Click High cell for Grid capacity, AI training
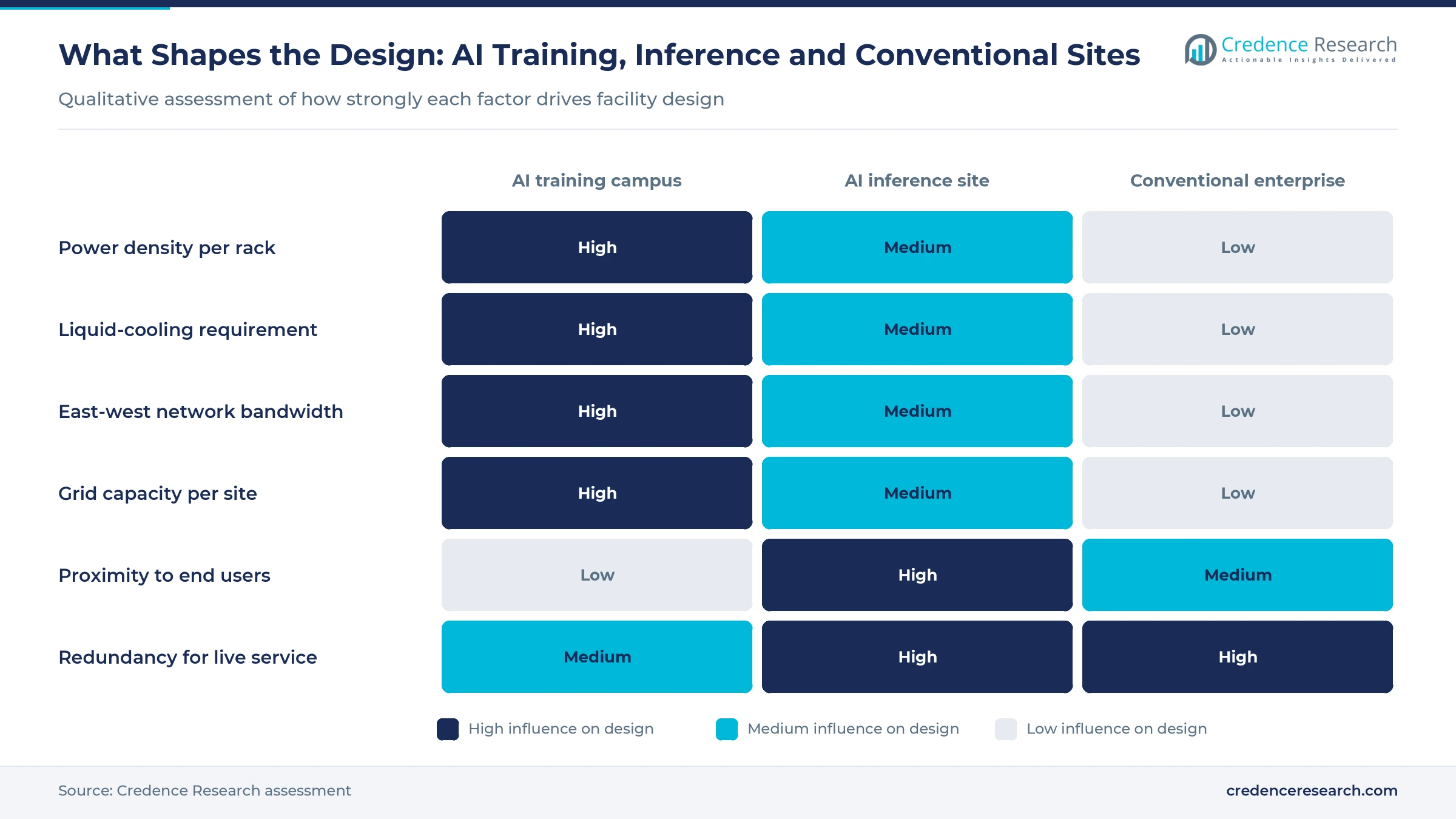 597,493
